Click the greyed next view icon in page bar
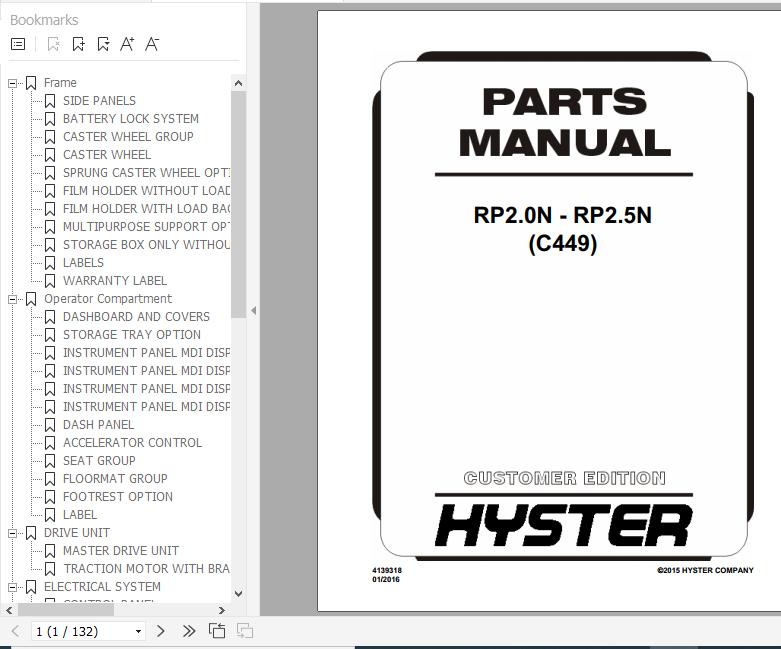 point(245,631)
